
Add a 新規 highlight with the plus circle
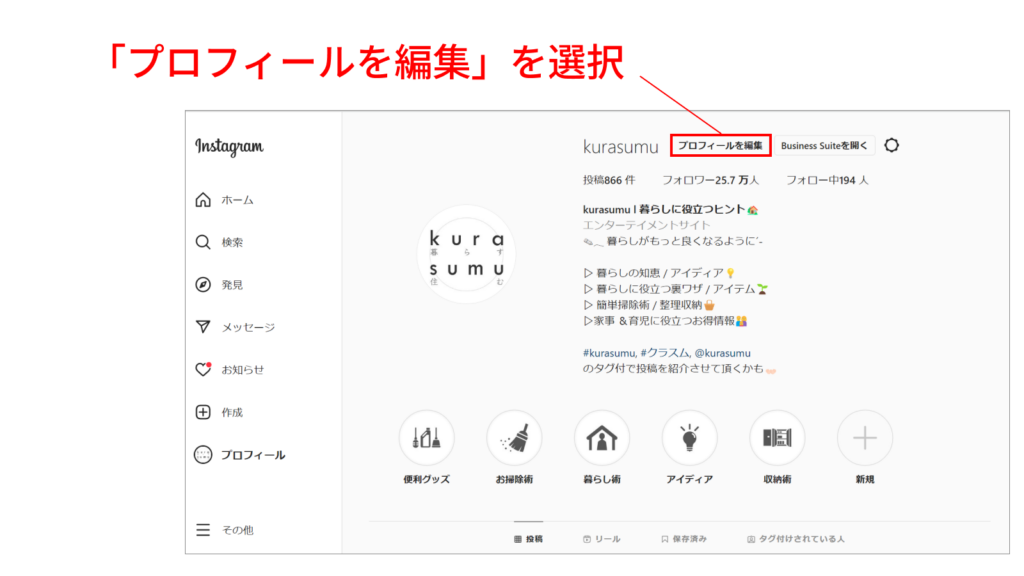pos(865,438)
